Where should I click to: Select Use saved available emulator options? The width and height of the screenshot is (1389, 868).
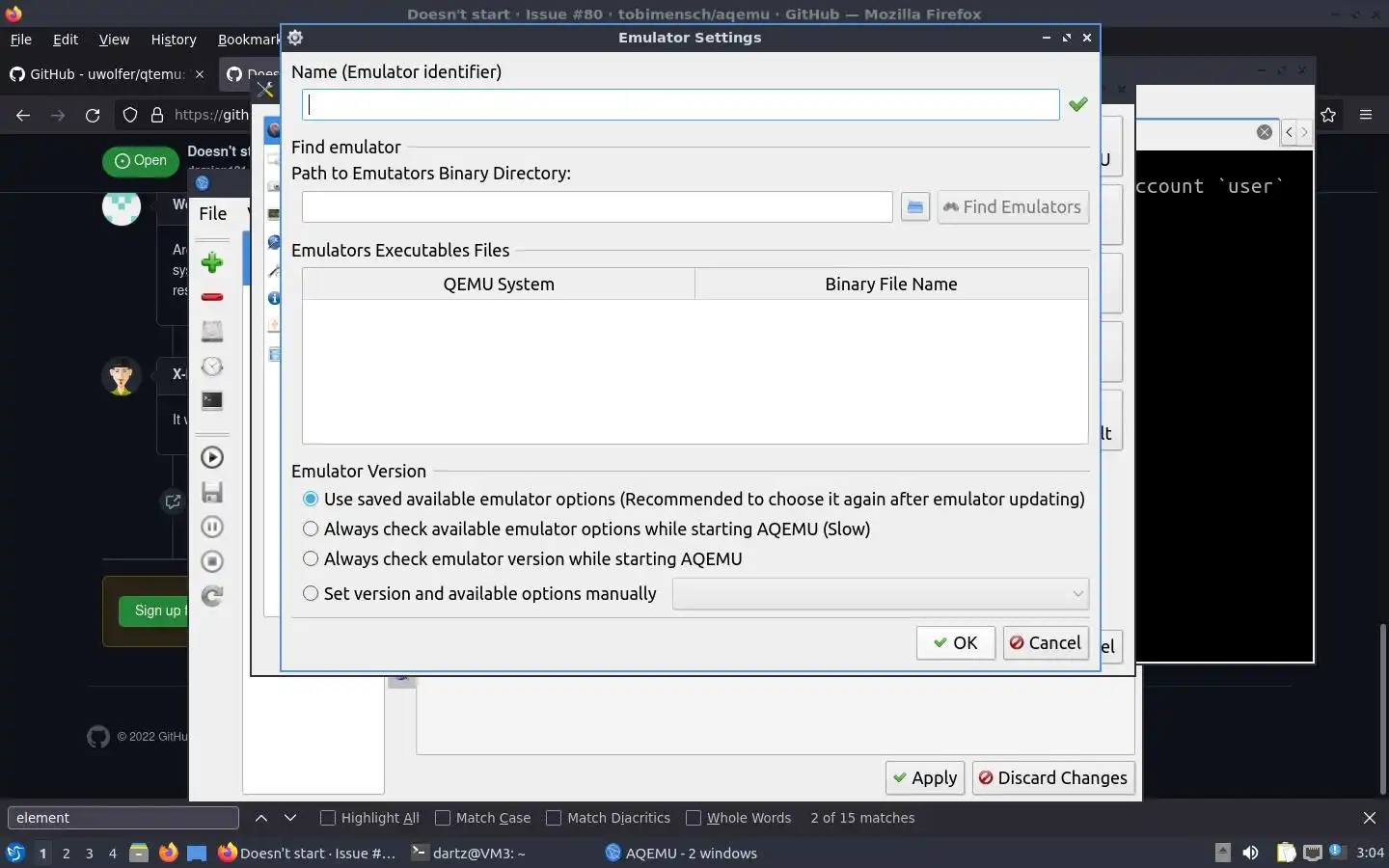point(694,499)
